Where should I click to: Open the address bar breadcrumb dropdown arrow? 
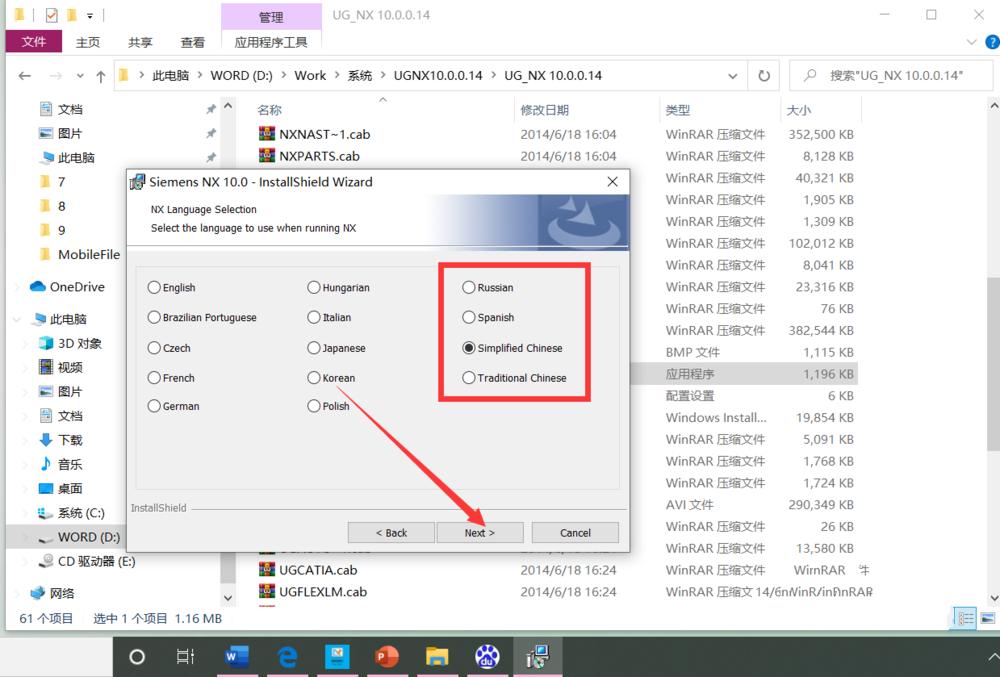(x=733, y=75)
